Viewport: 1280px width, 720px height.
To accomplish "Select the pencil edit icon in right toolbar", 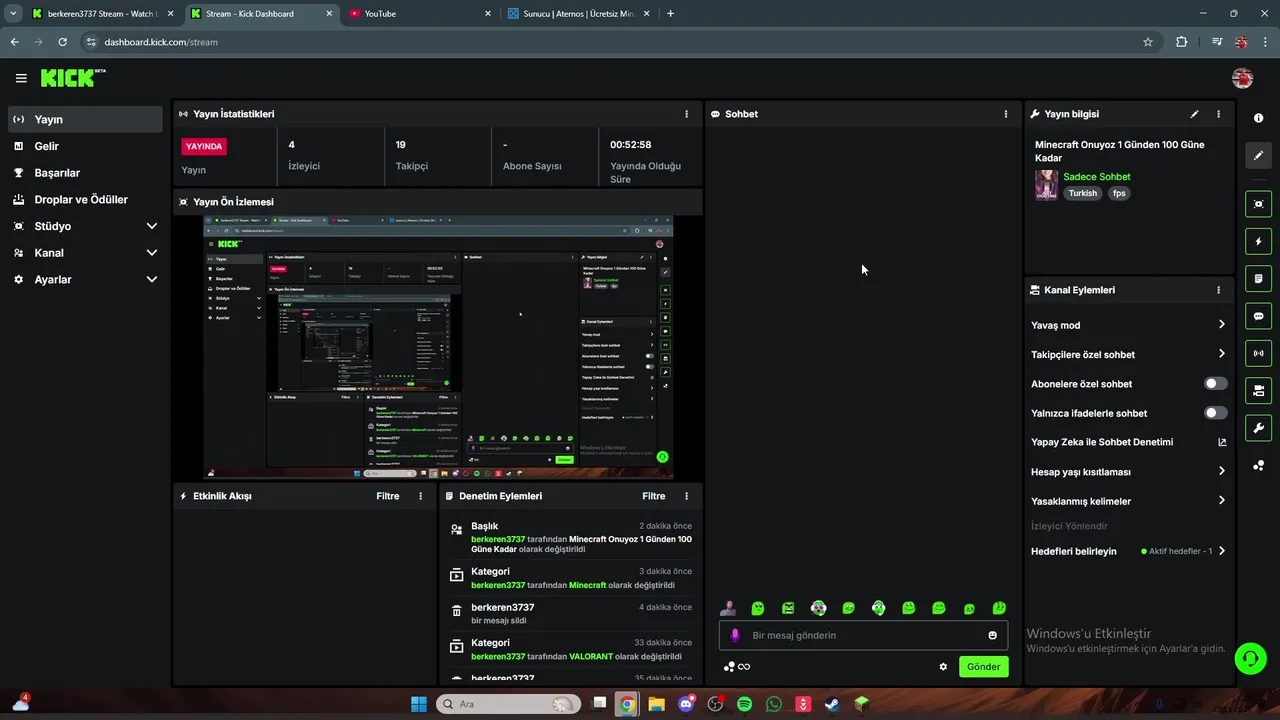I will pyautogui.click(x=1258, y=155).
